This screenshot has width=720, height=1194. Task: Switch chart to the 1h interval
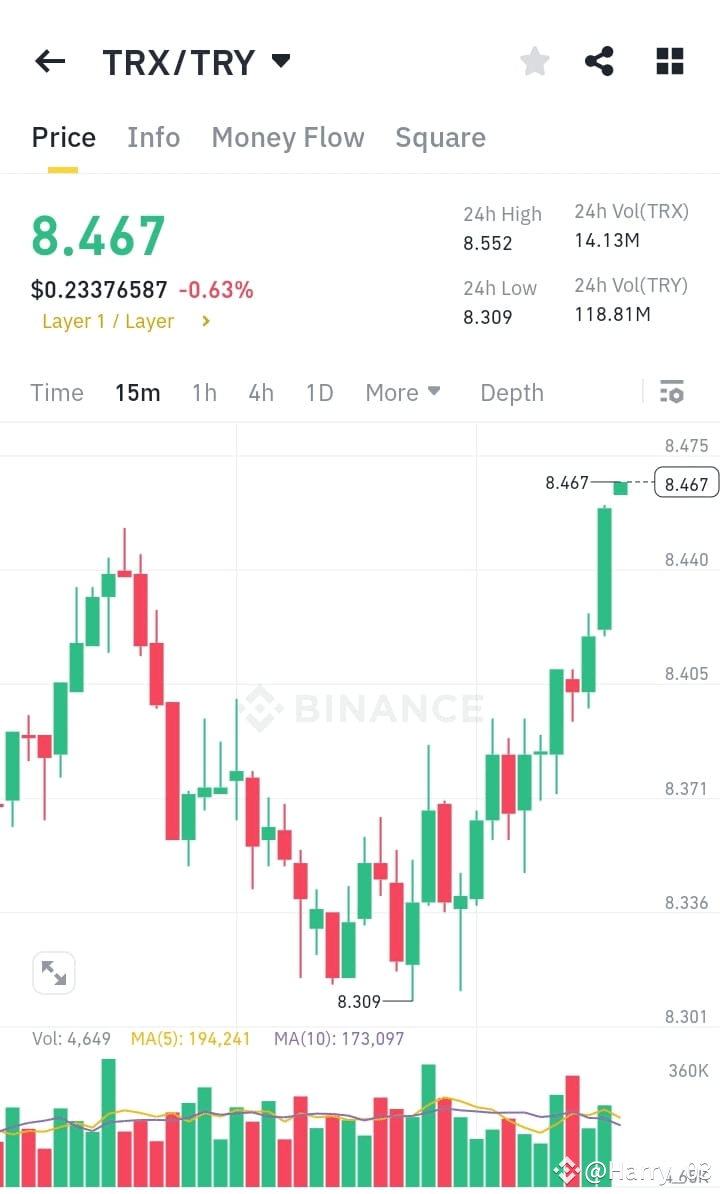tap(204, 392)
